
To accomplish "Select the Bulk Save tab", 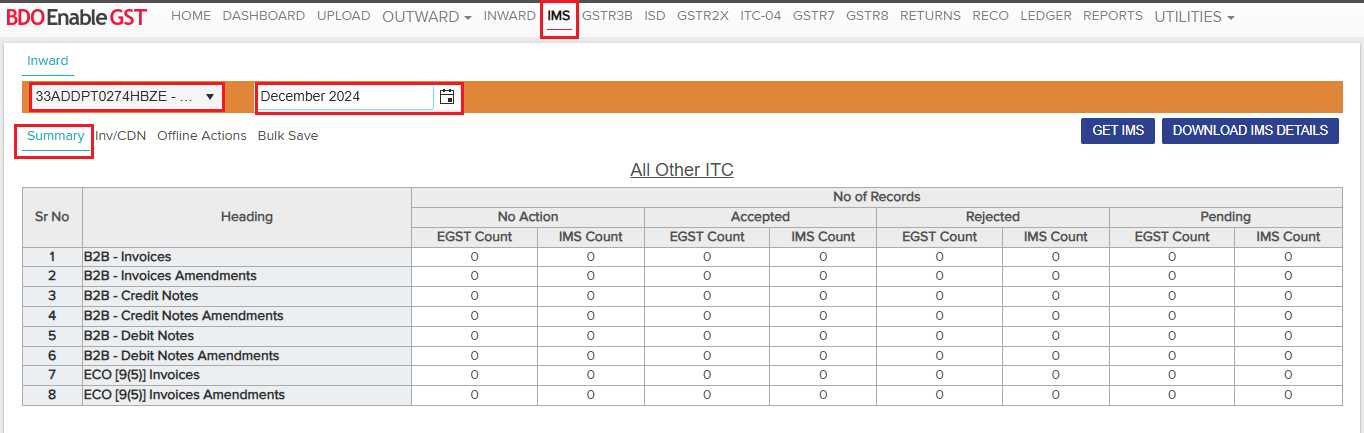I will [288, 136].
